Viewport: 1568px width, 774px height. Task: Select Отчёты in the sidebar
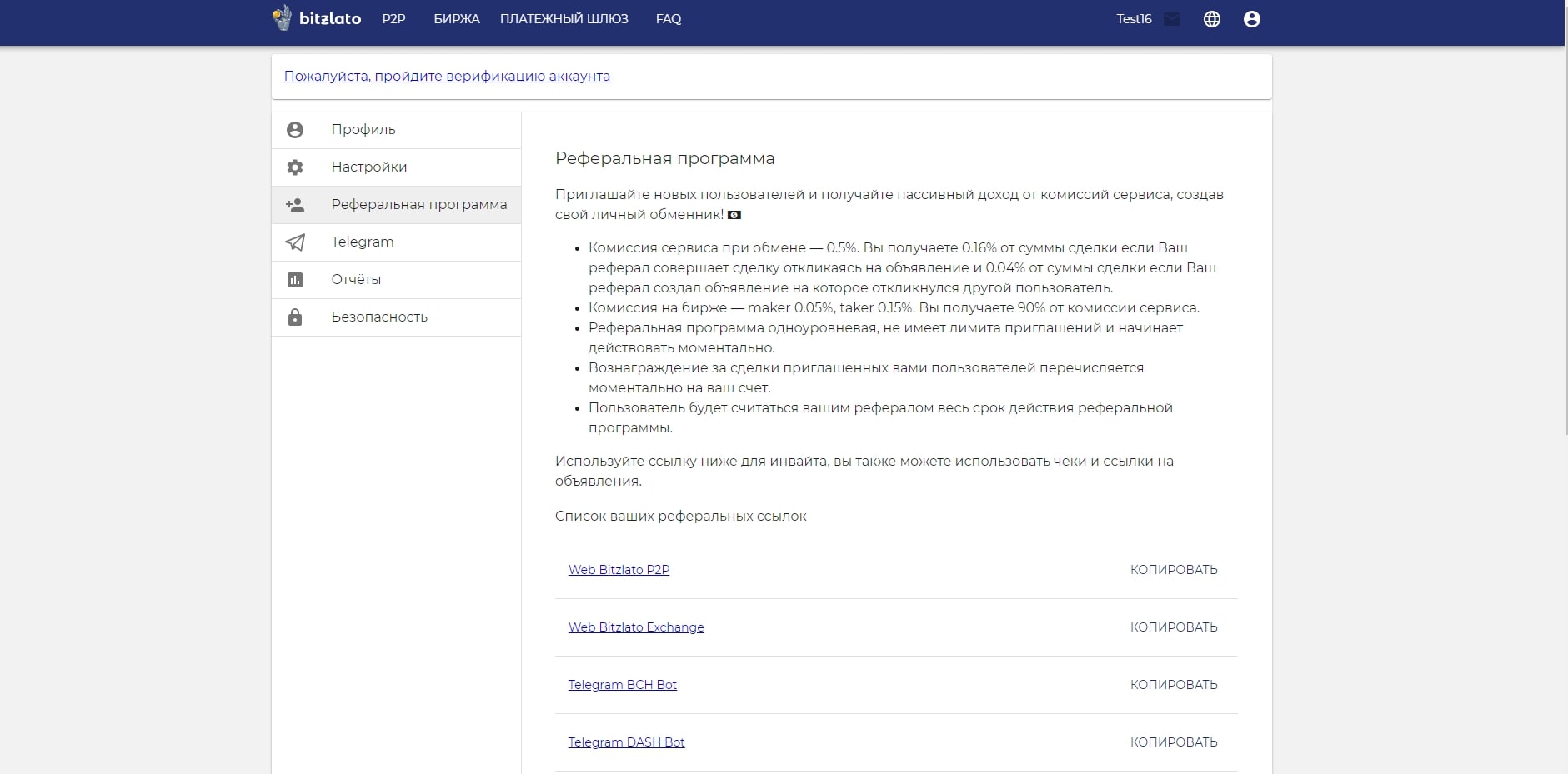pos(396,280)
